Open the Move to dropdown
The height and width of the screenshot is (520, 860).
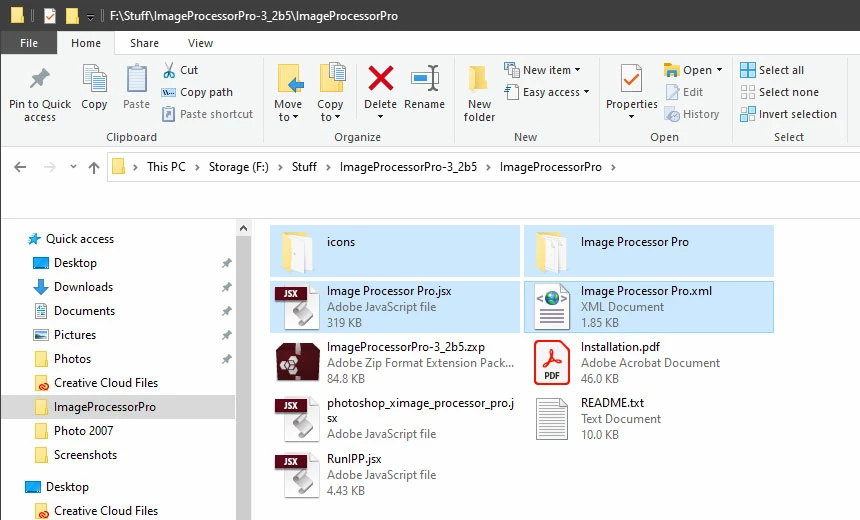tap(288, 110)
